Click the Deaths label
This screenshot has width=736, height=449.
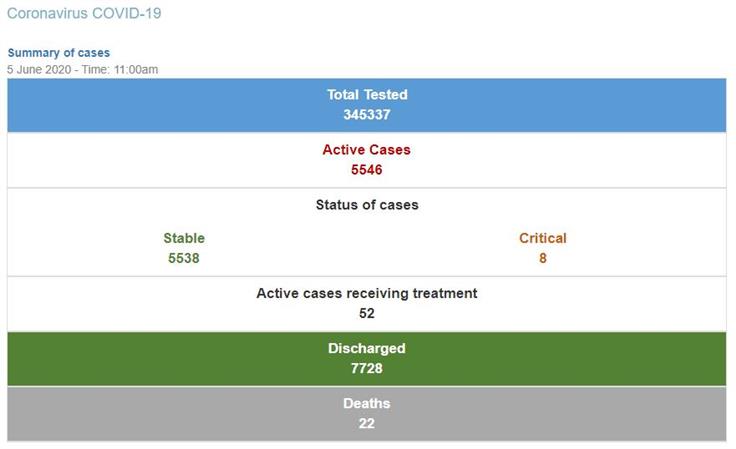[367, 404]
